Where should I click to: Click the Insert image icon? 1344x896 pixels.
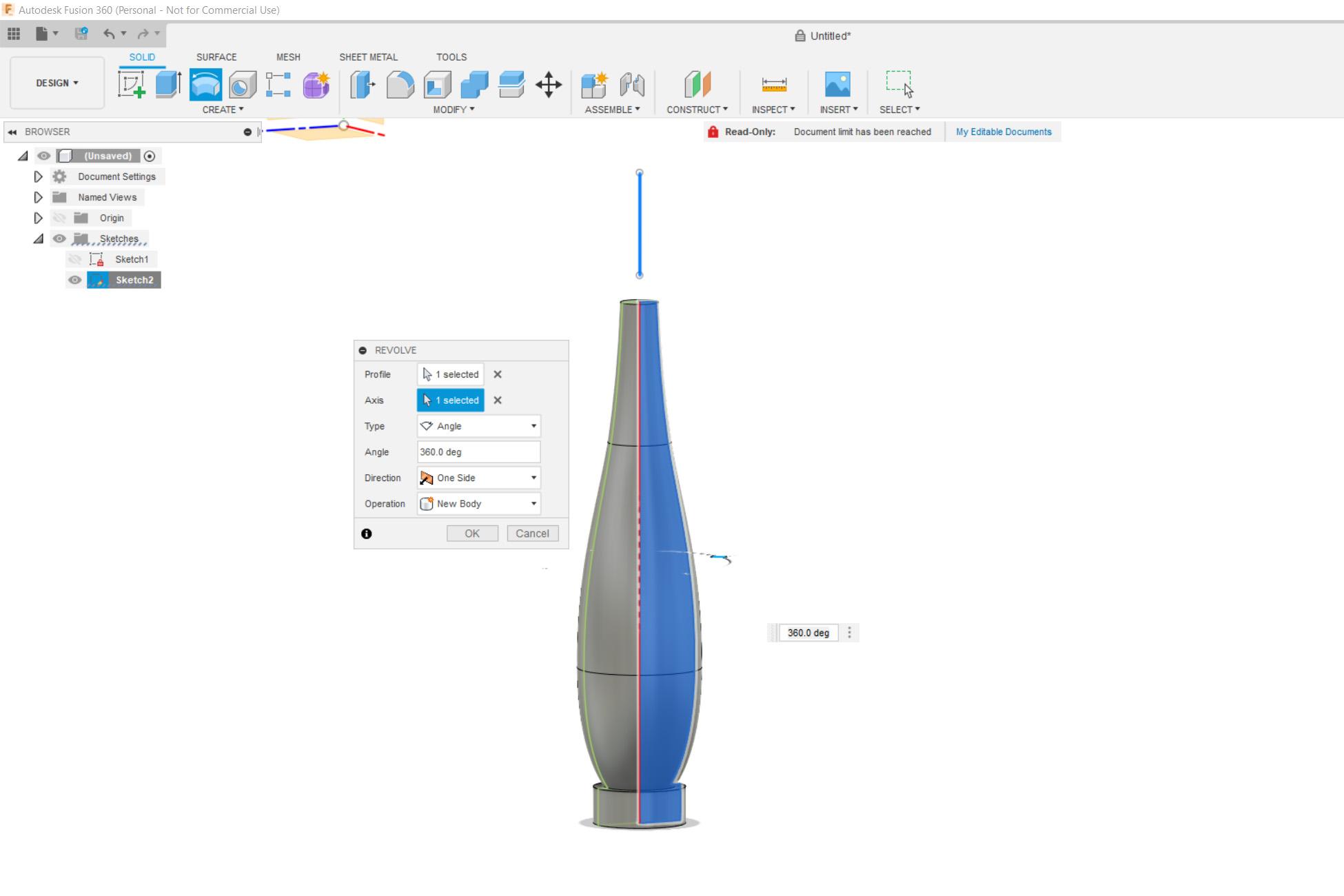click(837, 85)
